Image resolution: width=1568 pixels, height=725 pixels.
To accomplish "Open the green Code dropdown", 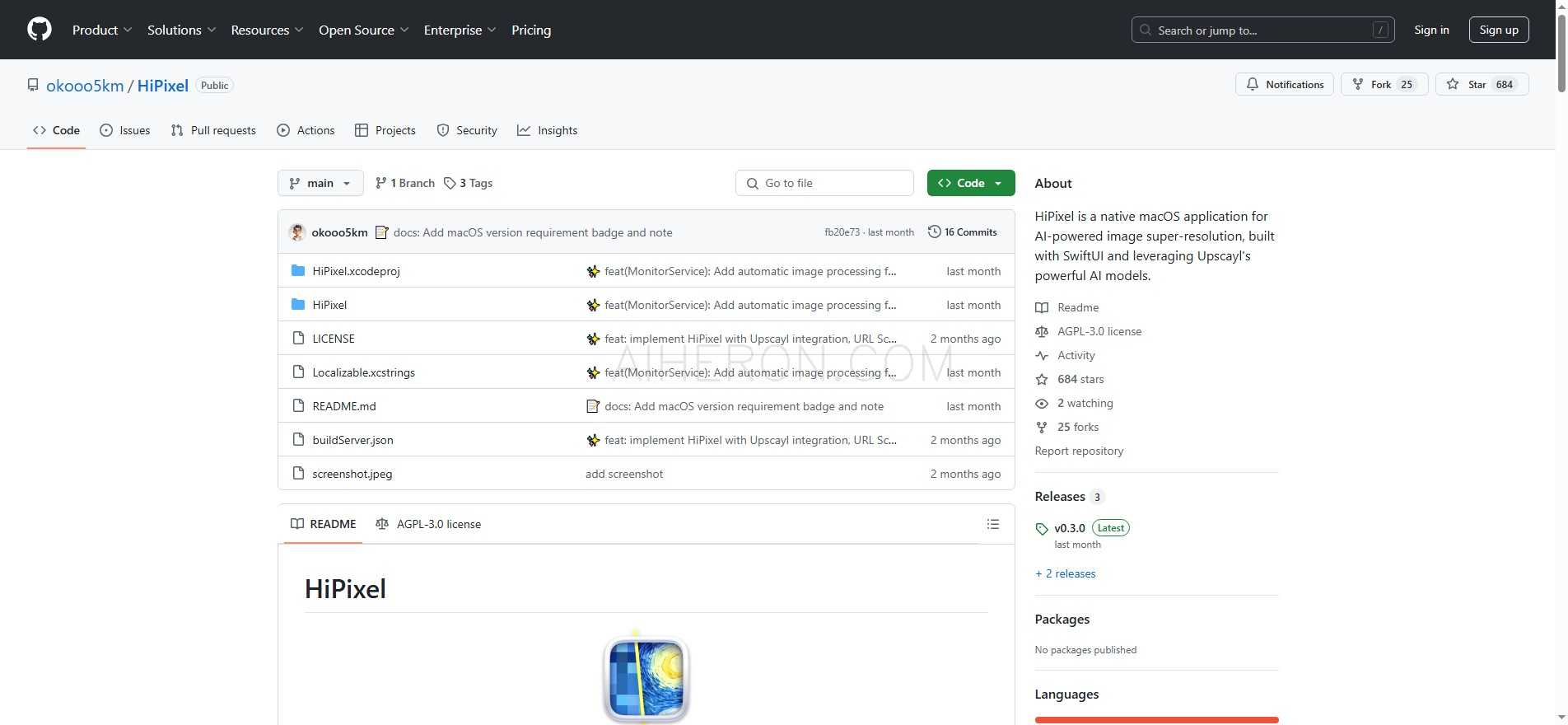I will point(971,183).
